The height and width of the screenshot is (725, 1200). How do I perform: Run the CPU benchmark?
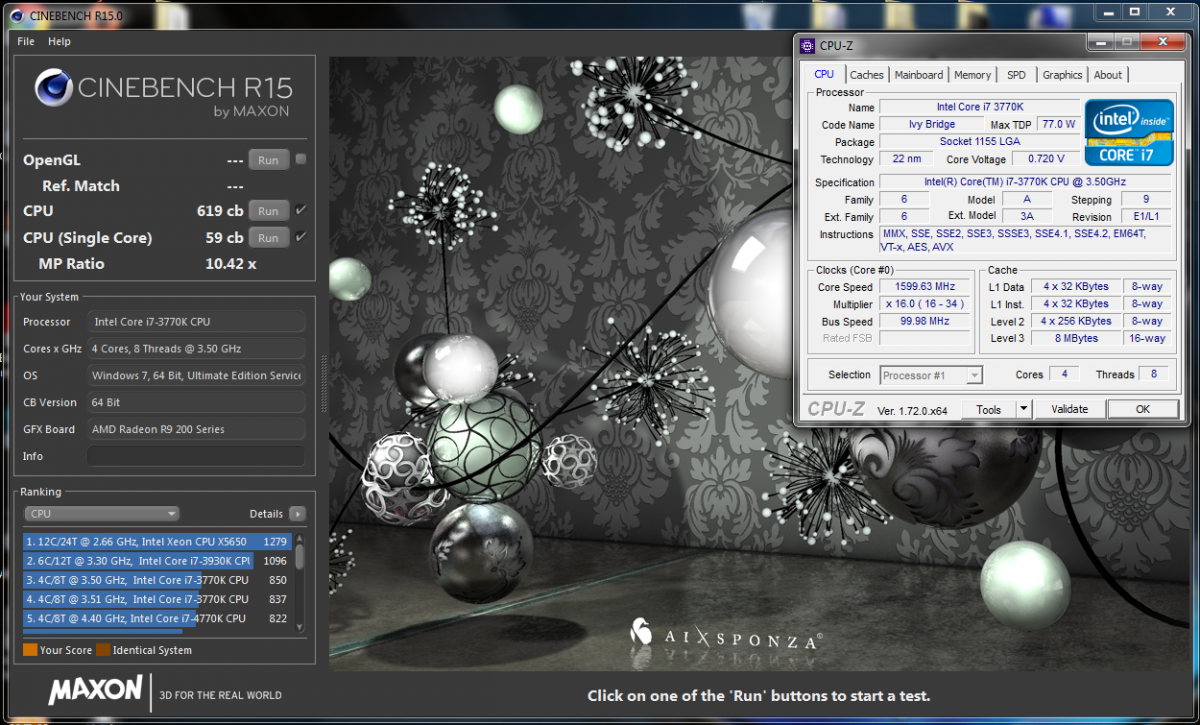(x=268, y=211)
